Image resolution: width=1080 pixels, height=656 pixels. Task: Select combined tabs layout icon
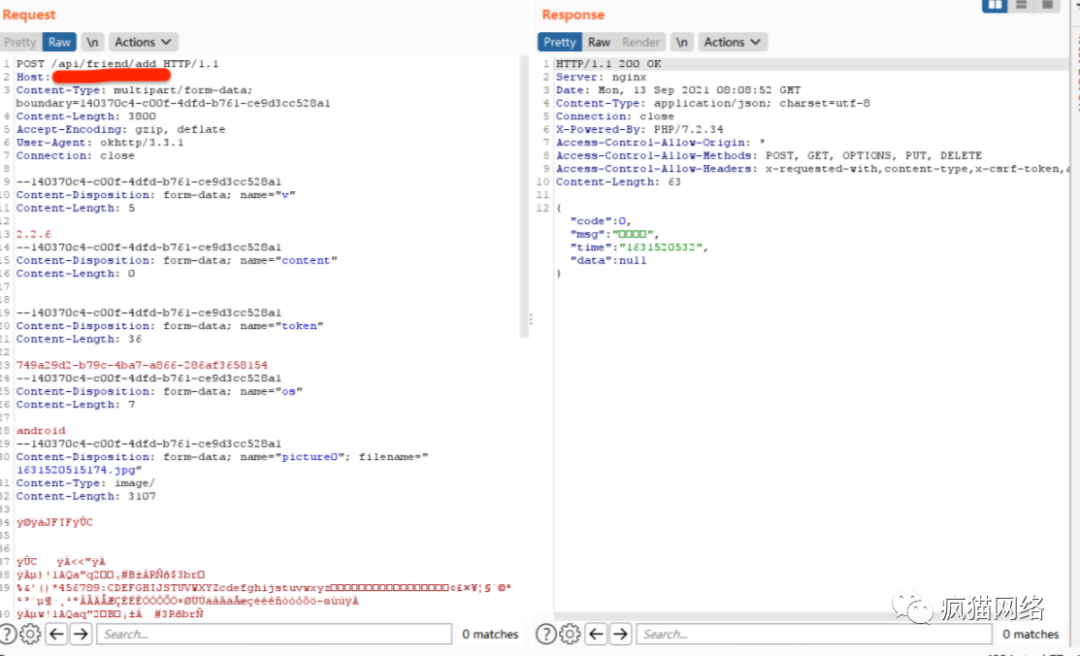pos(1047,5)
